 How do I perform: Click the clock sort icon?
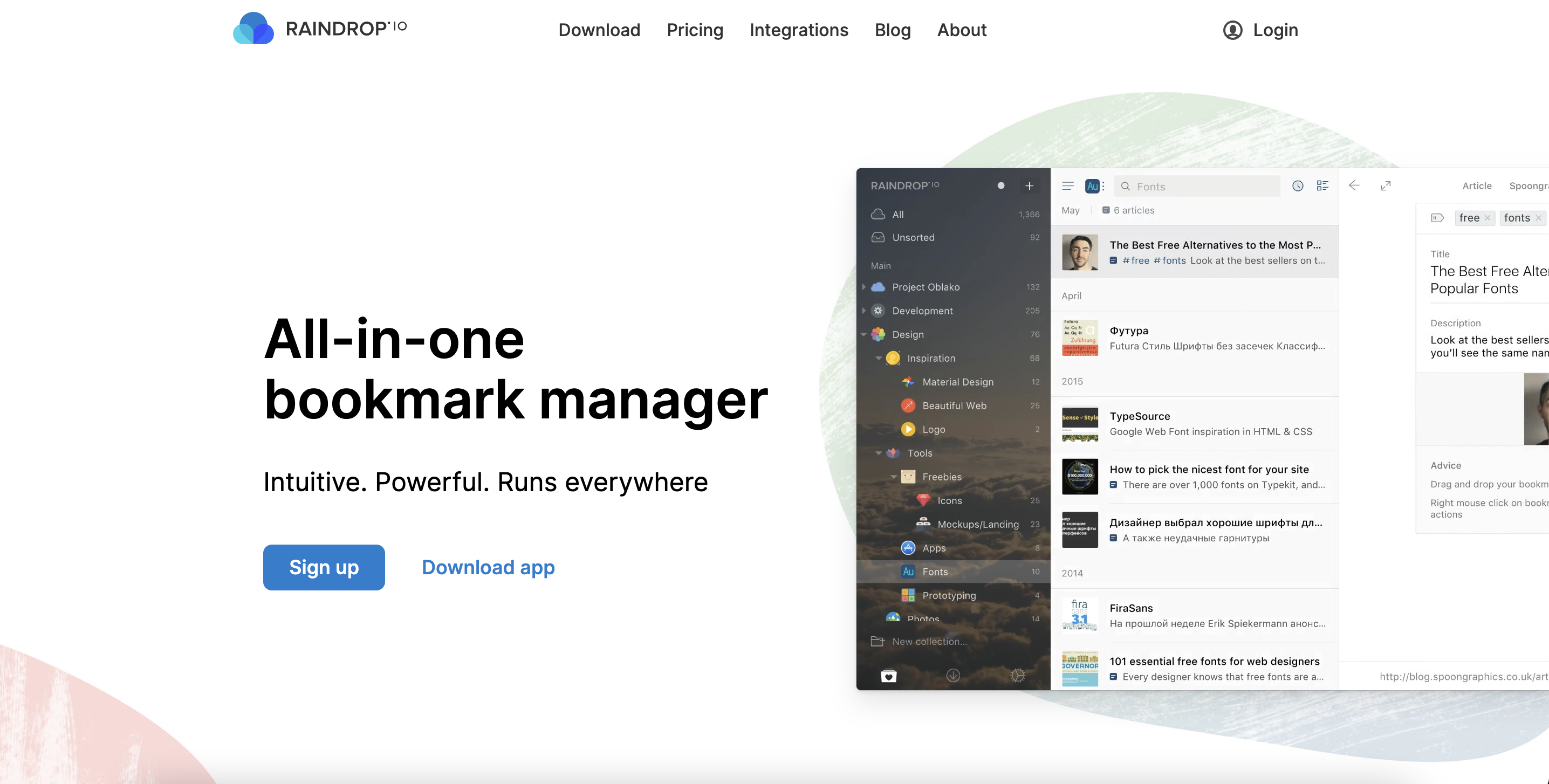1298,186
